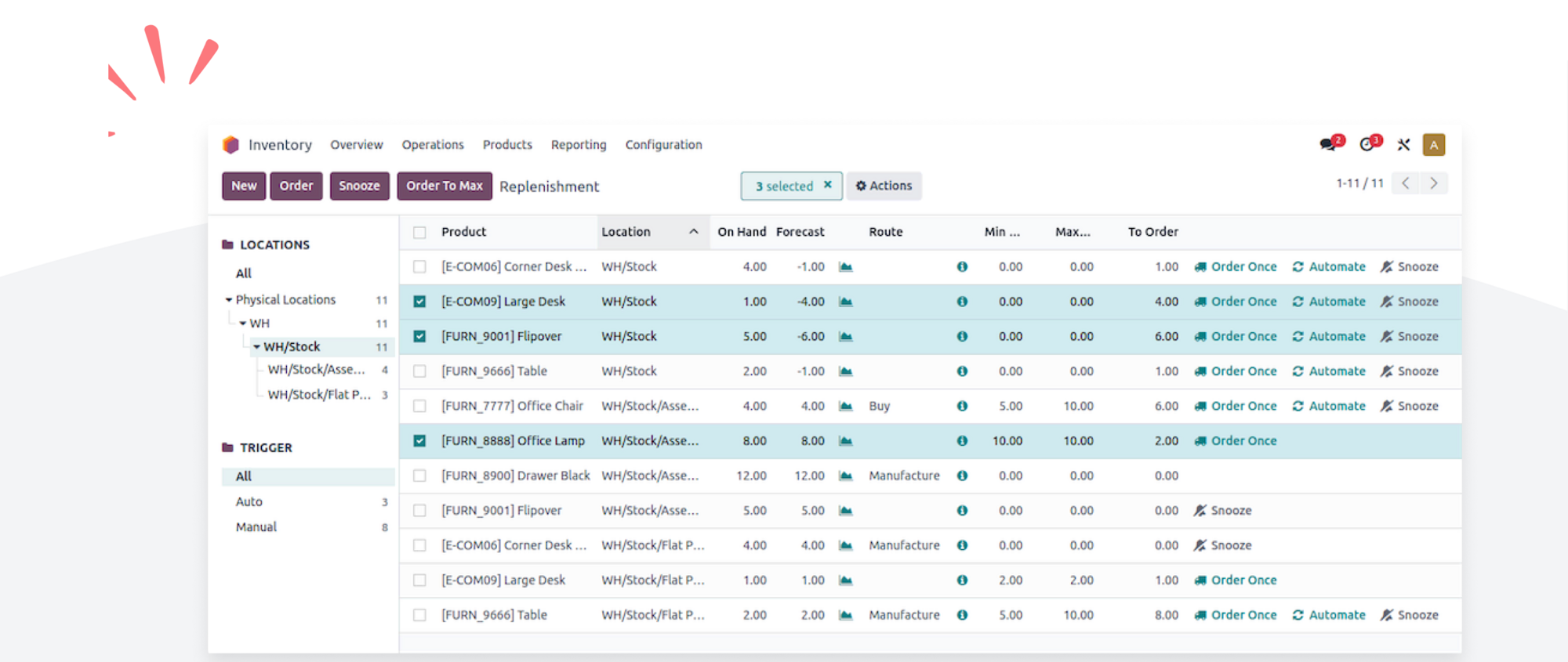
Task: Open forecast graph for Large Desk WH/Stock row
Action: [846, 302]
